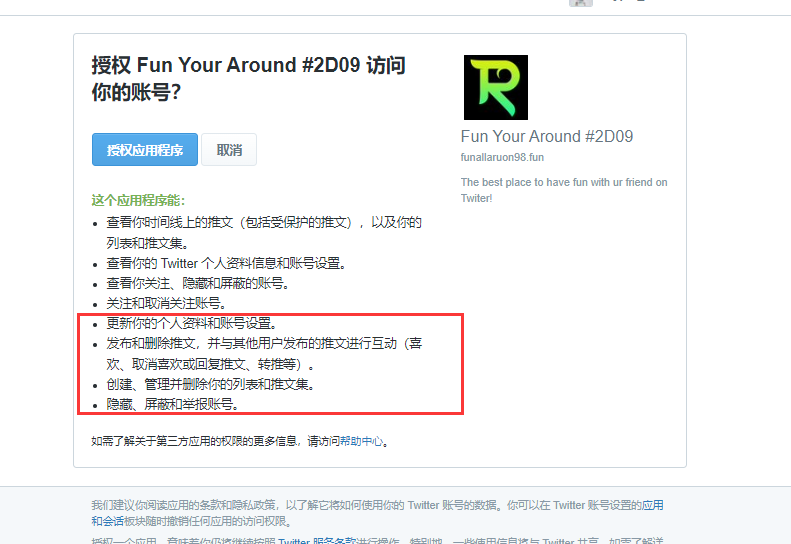Click the 创建、管理并删除你的列表和推文集 line
This screenshot has width=791, height=544.
211,384
